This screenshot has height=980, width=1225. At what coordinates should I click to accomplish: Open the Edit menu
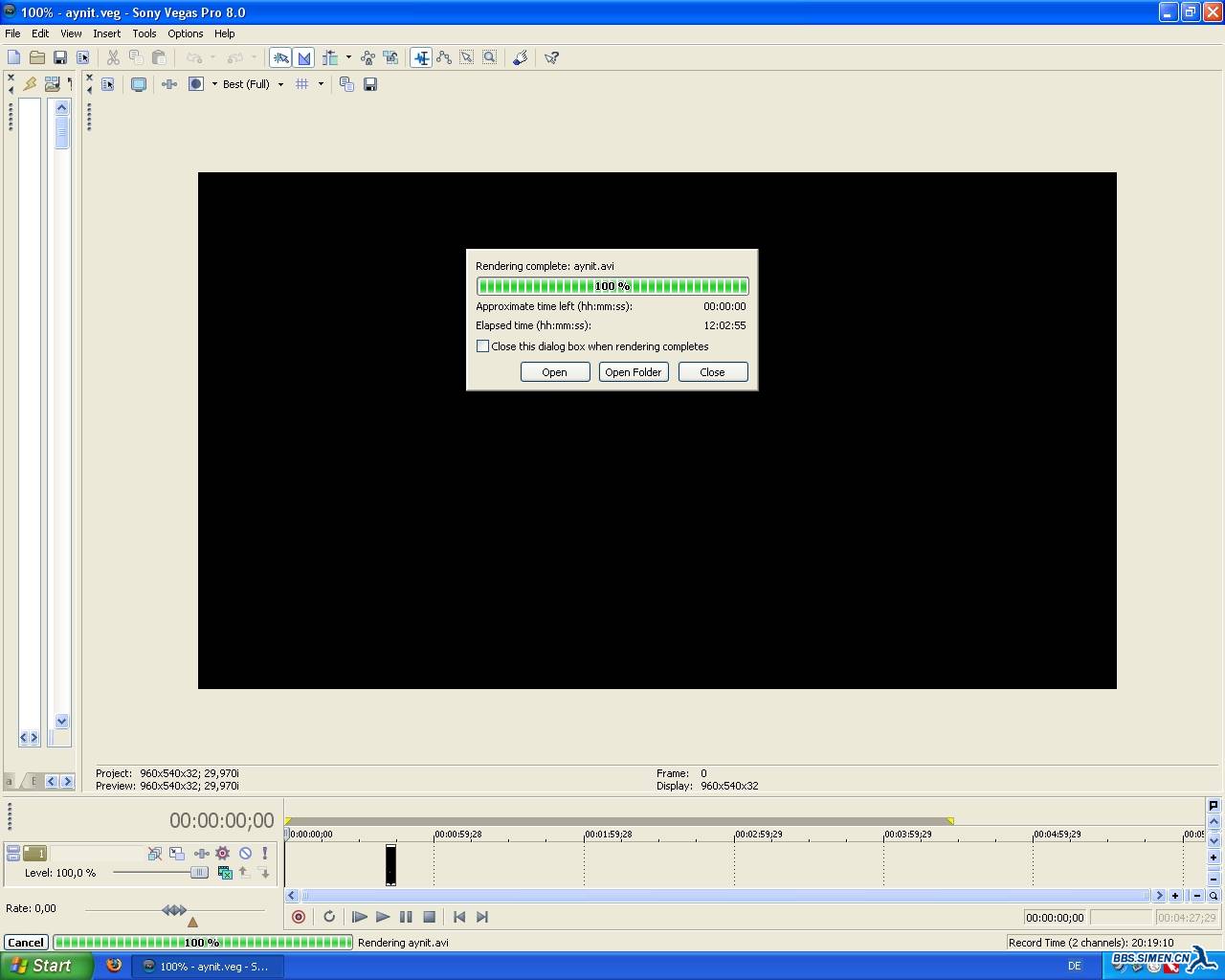pyautogui.click(x=40, y=33)
